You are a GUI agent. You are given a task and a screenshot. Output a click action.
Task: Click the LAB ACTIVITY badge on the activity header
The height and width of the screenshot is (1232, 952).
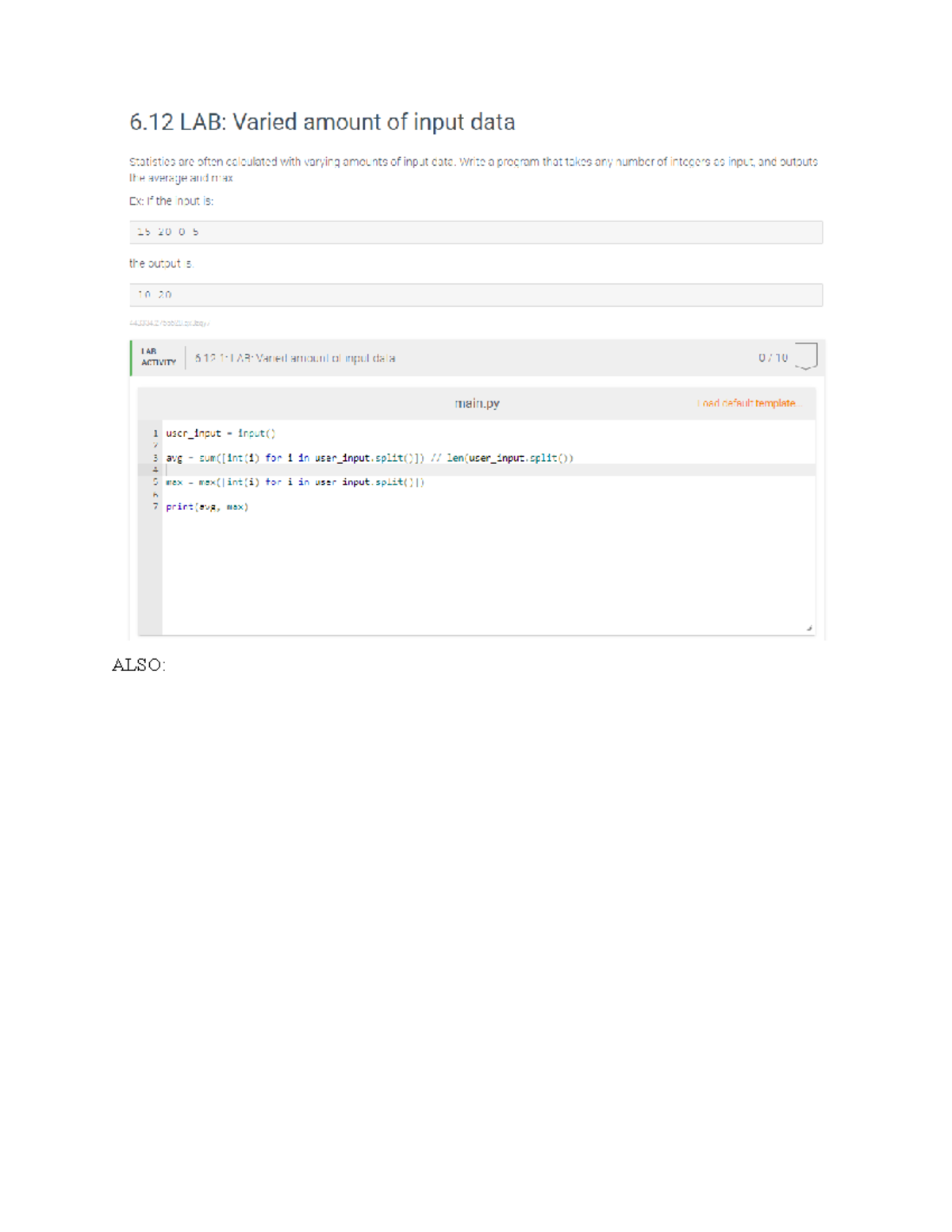pyautogui.click(x=158, y=357)
